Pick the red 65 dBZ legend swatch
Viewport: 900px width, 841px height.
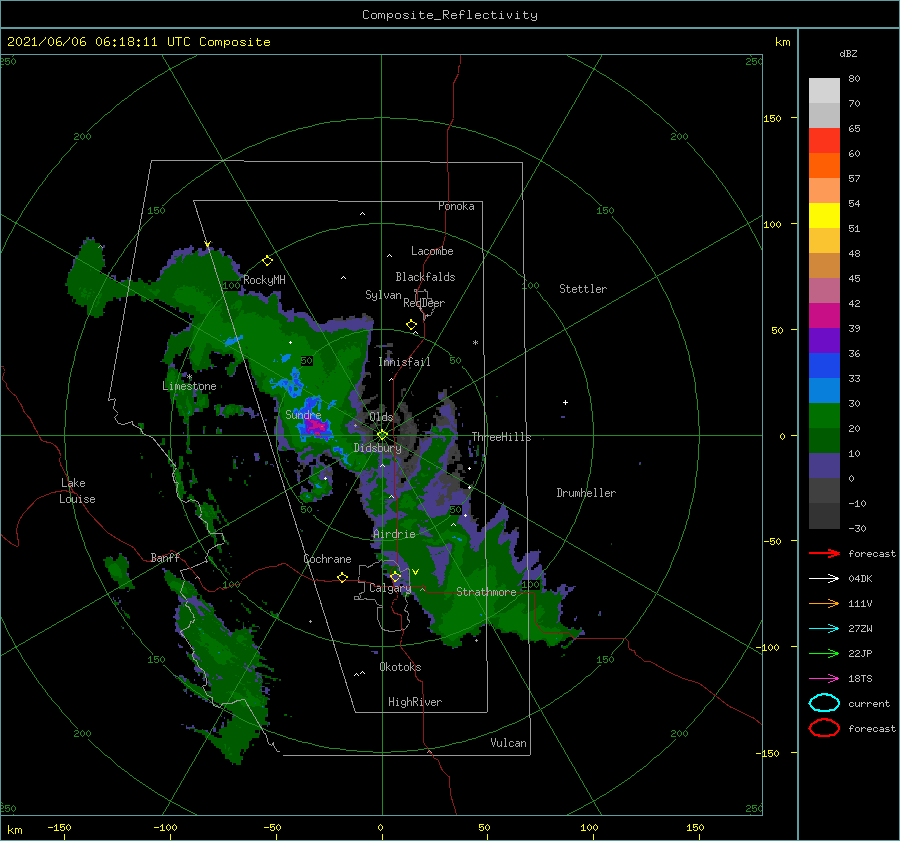click(824, 140)
